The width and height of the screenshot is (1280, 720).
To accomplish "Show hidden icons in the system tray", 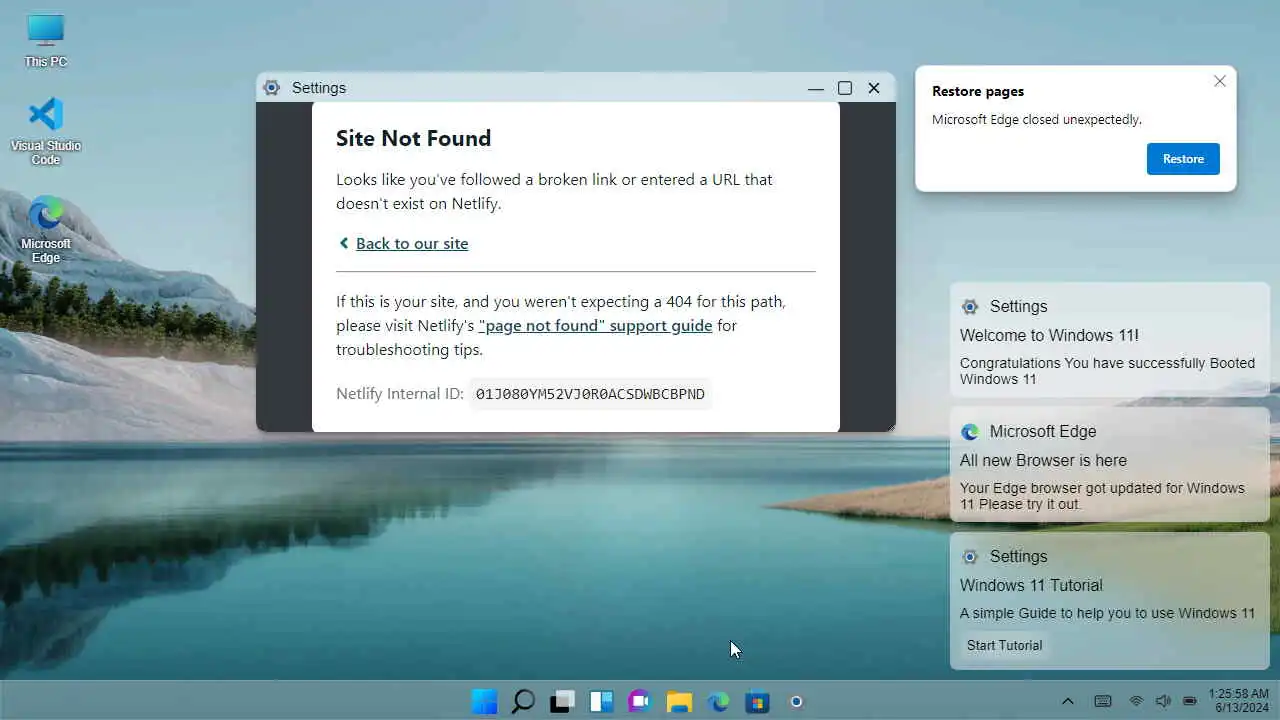I will coord(1068,701).
